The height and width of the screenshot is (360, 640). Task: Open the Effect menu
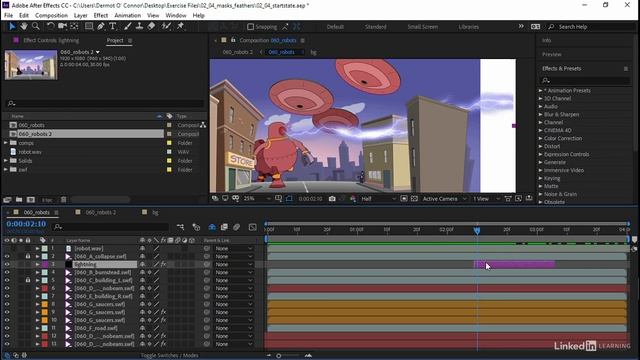100,16
